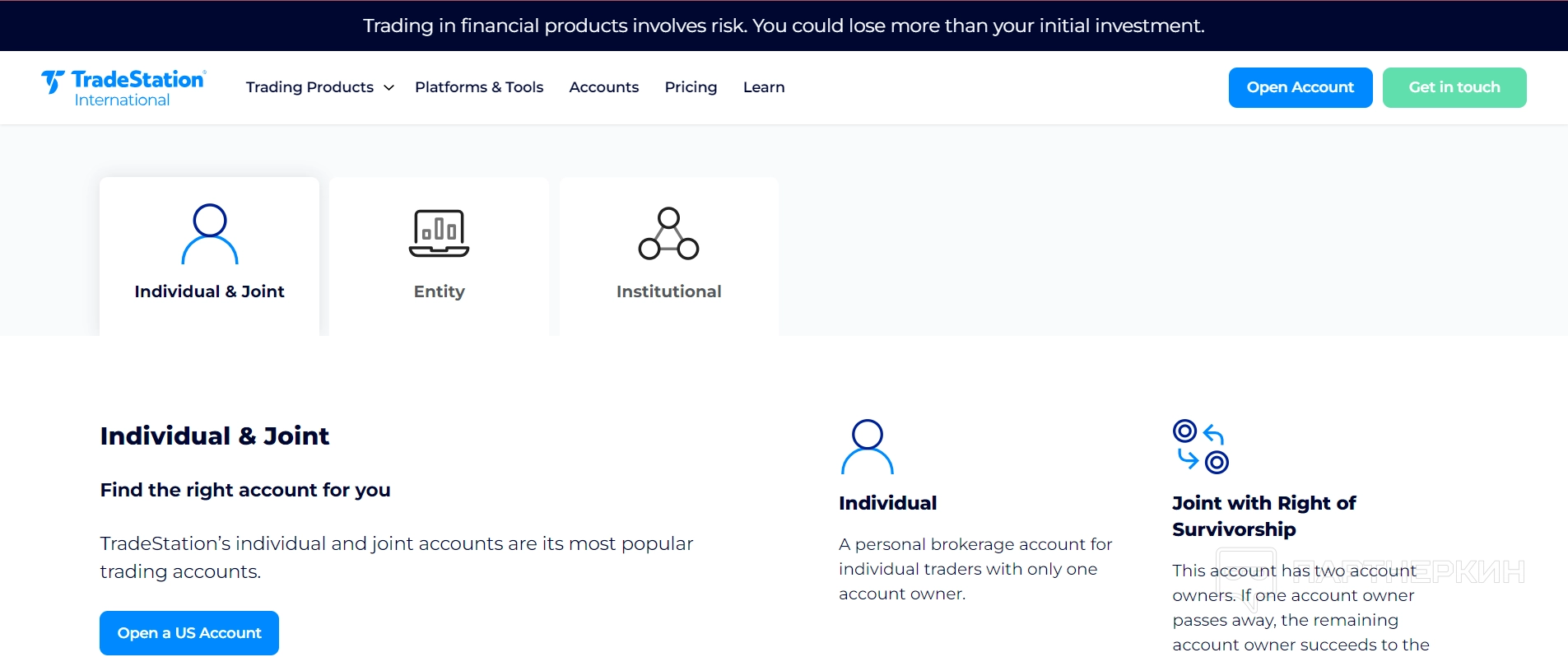The height and width of the screenshot is (657, 1568).
Task: Click Joint with Right of Survivorship heading
Action: (1263, 516)
